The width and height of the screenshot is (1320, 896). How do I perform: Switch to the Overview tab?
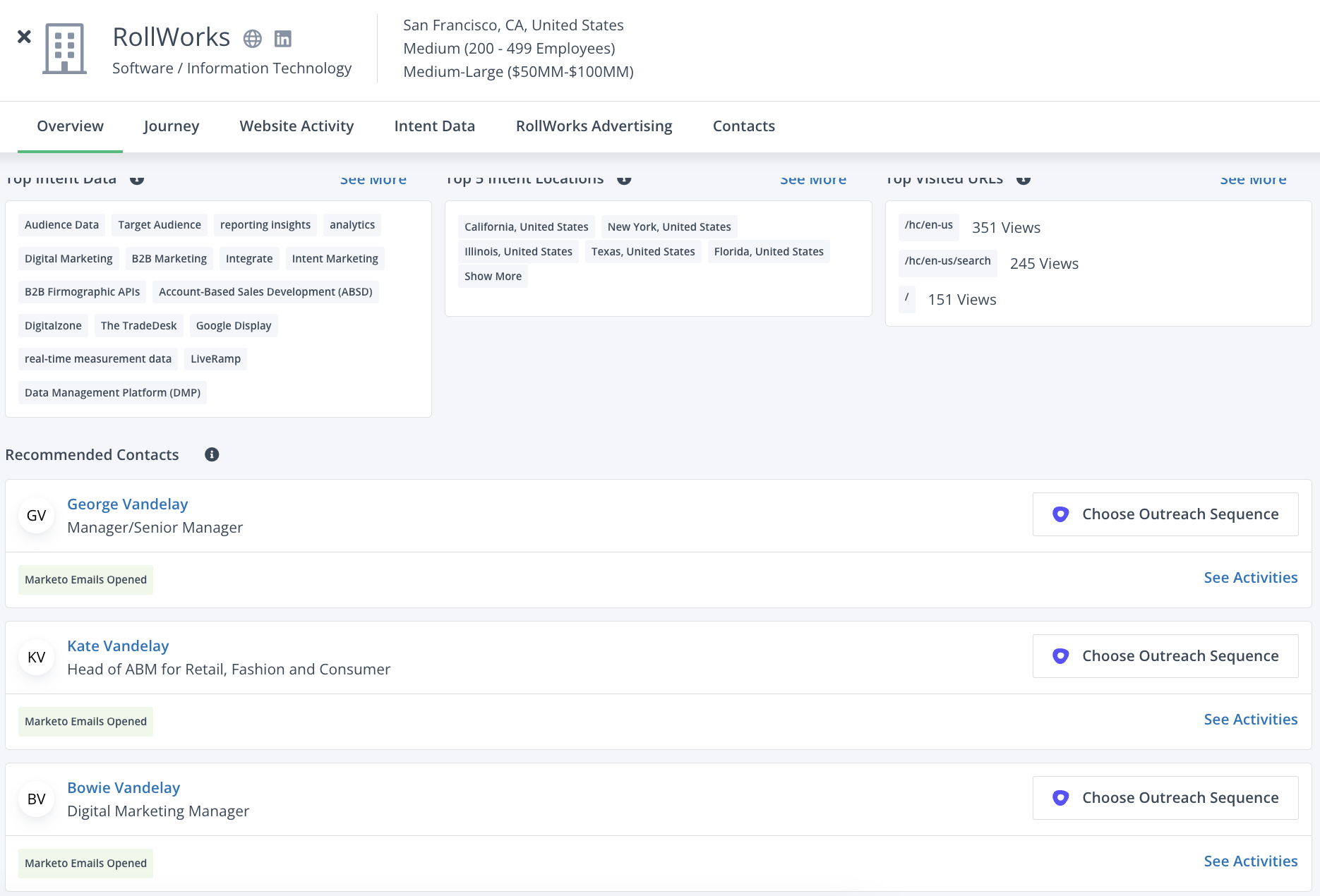[x=70, y=126]
